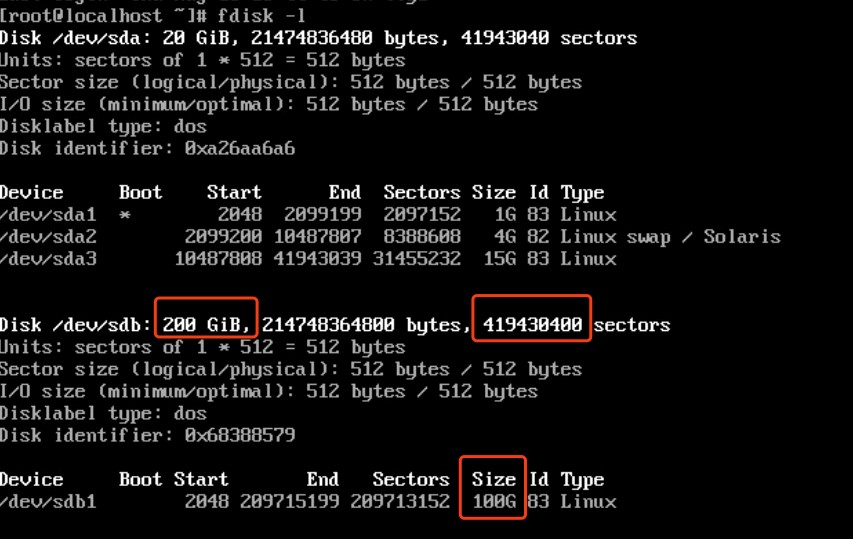The height and width of the screenshot is (539, 853).
Task: Click the 4G size of /dev/sda2
Action: (504, 237)
